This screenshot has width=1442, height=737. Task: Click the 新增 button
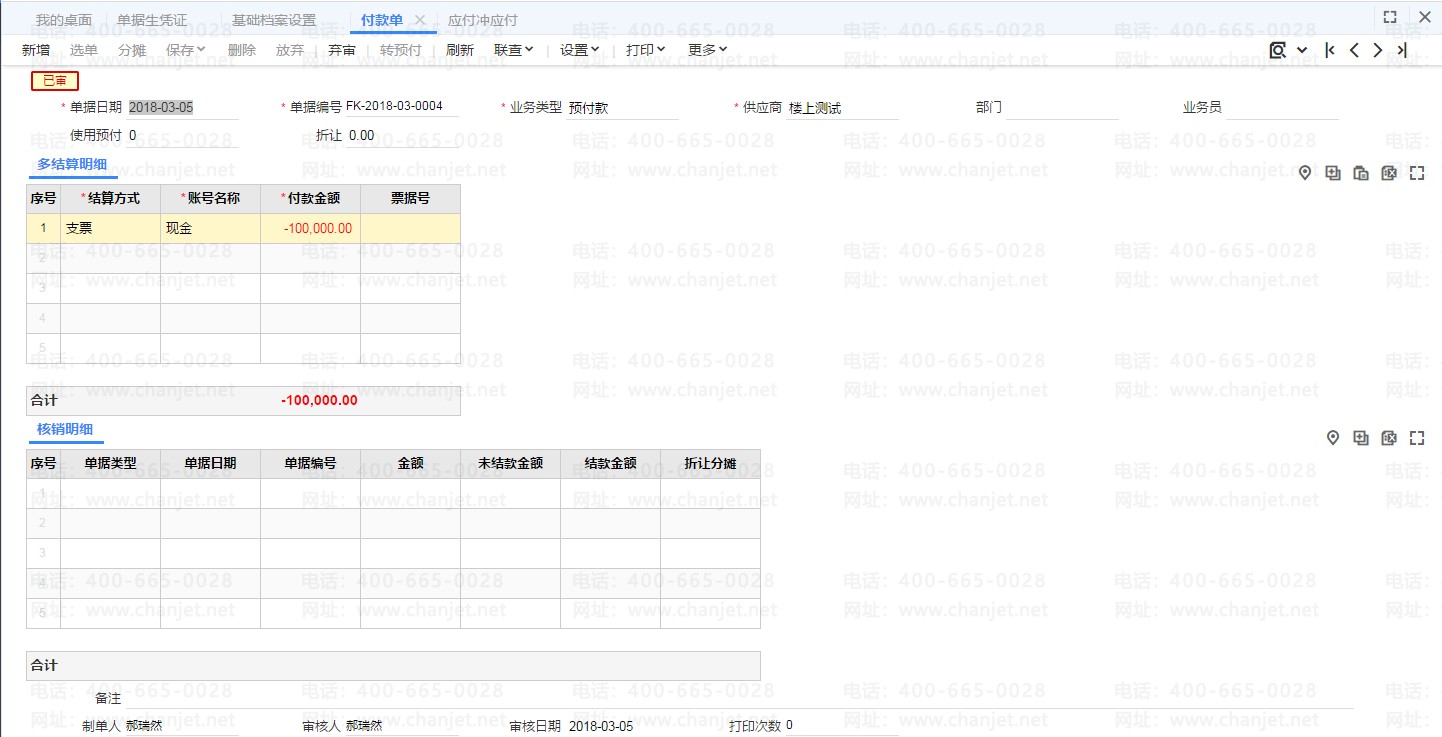[36, 50]
